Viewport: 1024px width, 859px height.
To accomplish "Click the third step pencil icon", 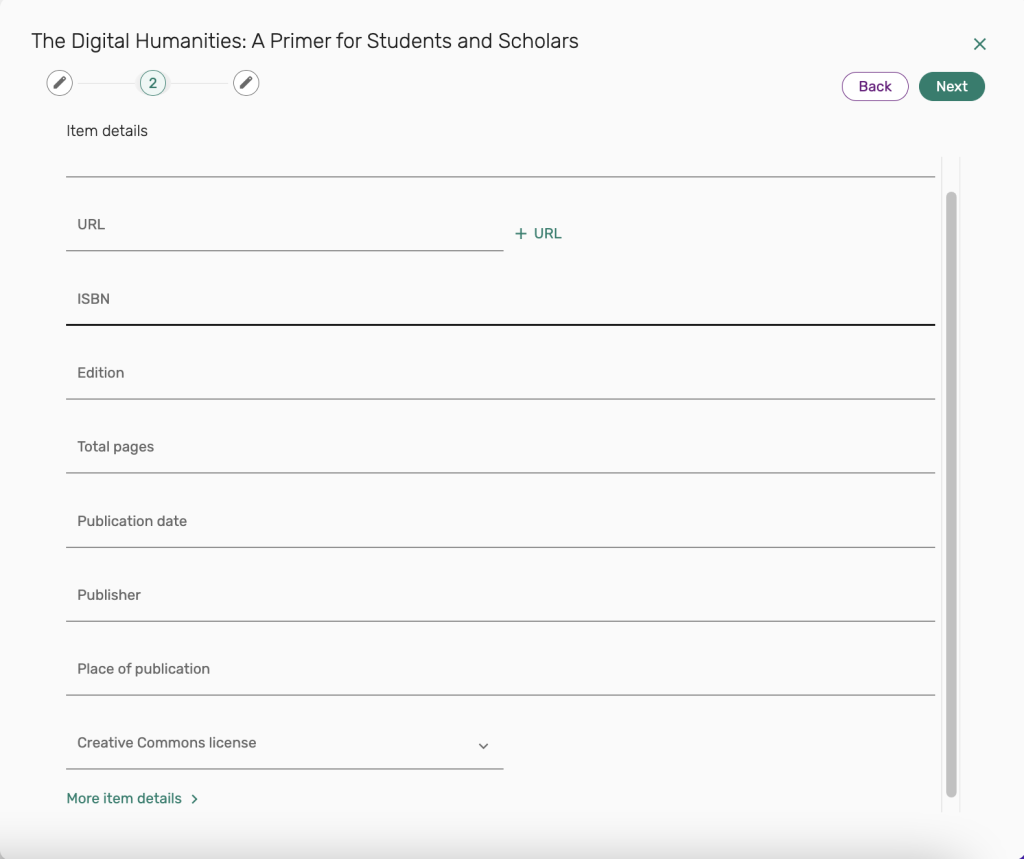I will [246, 83].
